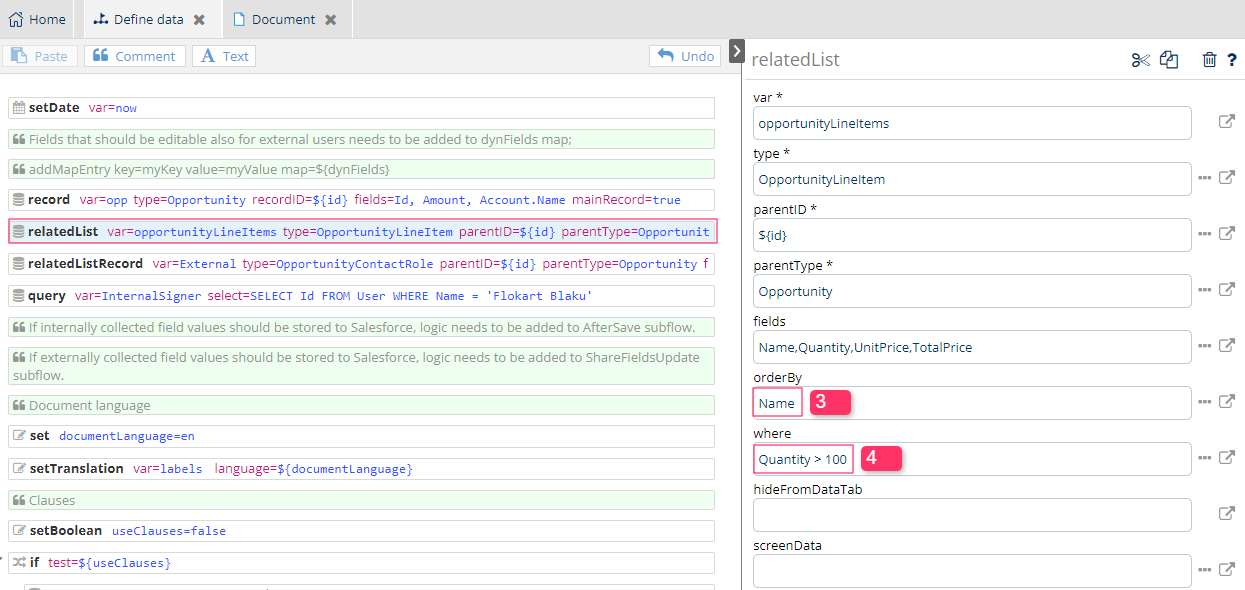This screenshot has width=1245, height=590.
Task: Open external editor icon for fields row
Action: [x=1226, y=346]
